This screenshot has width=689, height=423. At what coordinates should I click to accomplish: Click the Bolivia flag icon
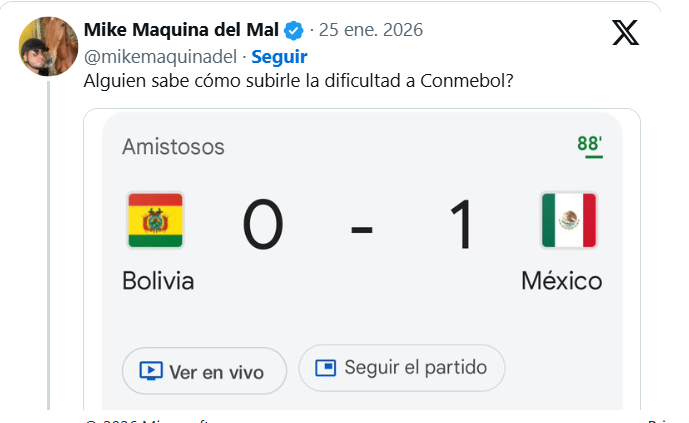click(x=155, y=220)
